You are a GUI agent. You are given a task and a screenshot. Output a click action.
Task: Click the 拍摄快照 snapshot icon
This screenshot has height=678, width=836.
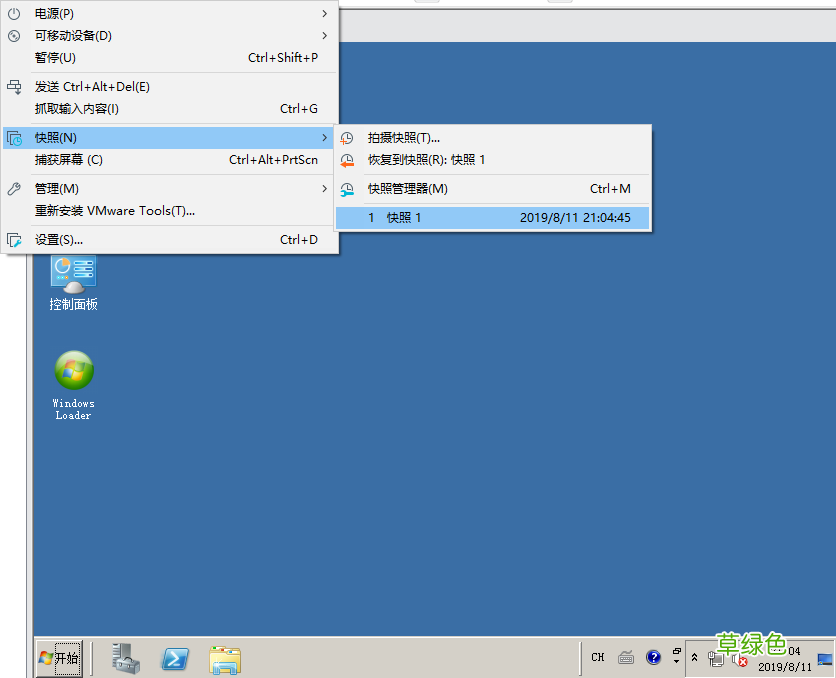tap(347, 137)
